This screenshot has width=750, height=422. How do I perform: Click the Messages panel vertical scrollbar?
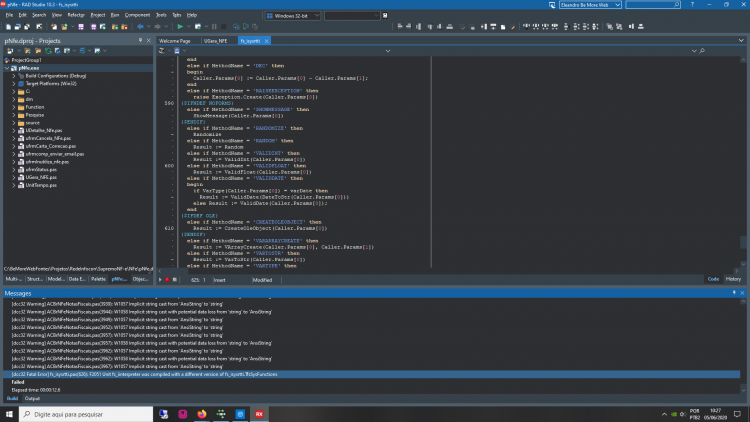tap(743, 346)
